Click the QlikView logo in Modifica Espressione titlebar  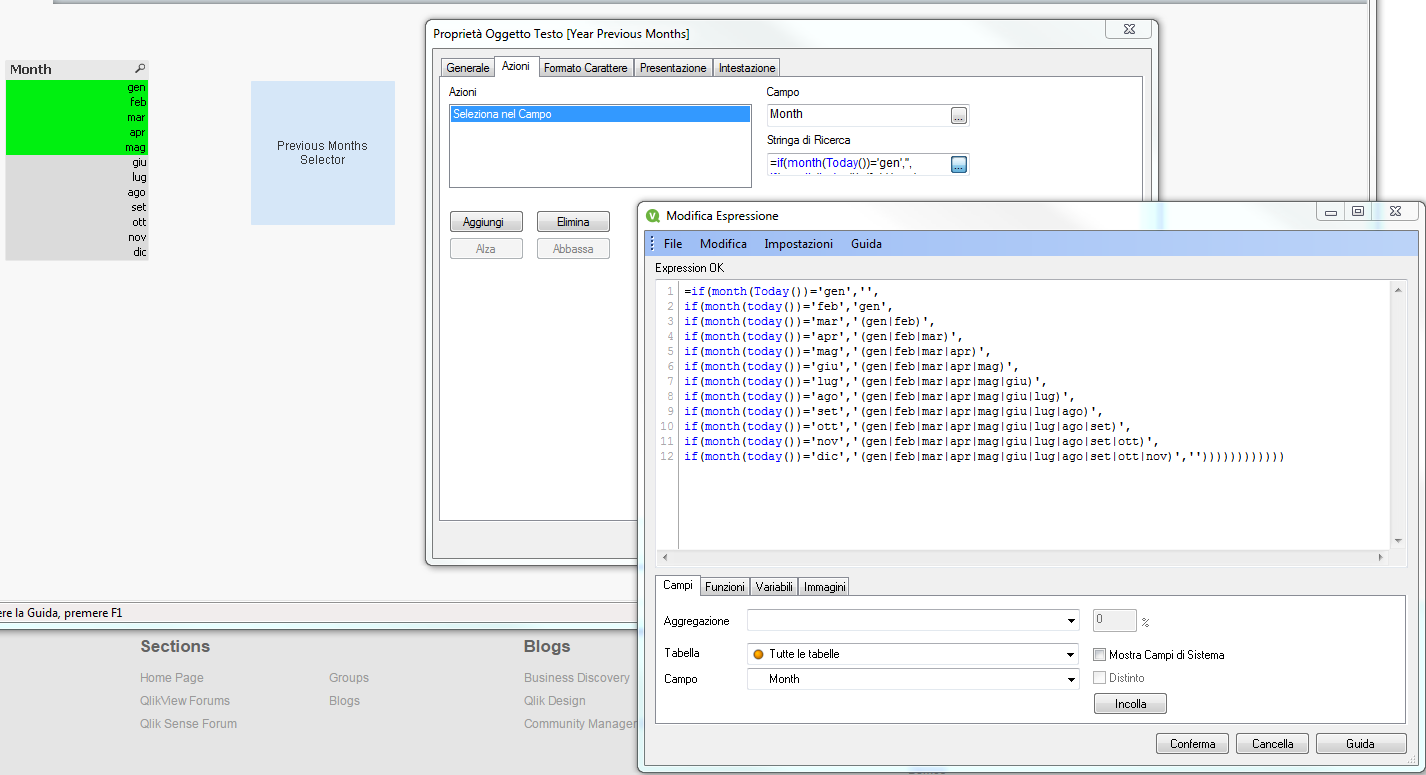pyautogui.click(x=653, y=216)
